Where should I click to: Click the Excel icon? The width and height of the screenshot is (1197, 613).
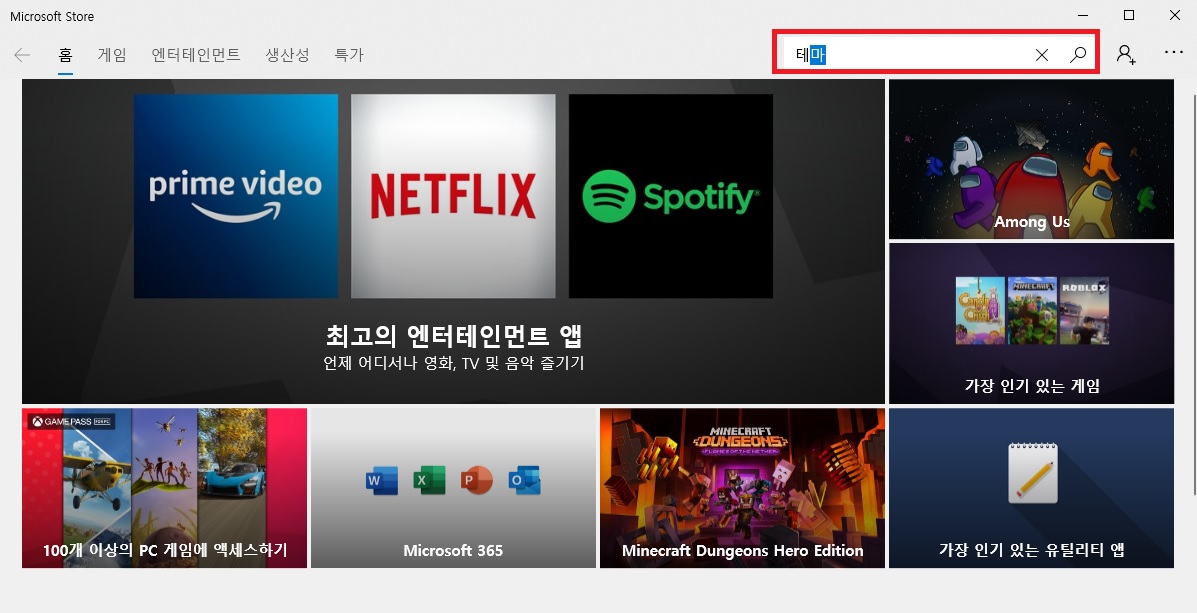(428, 481)
